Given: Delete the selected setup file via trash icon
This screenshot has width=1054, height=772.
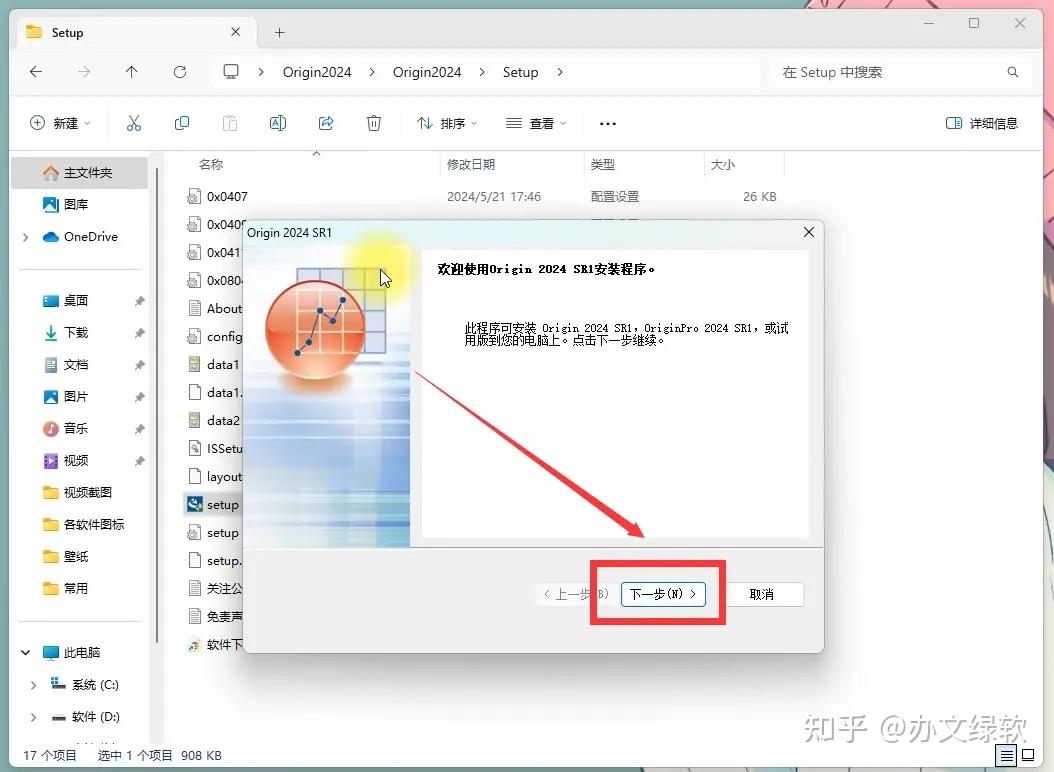Looking at the screenshot, I should [374, 122].
